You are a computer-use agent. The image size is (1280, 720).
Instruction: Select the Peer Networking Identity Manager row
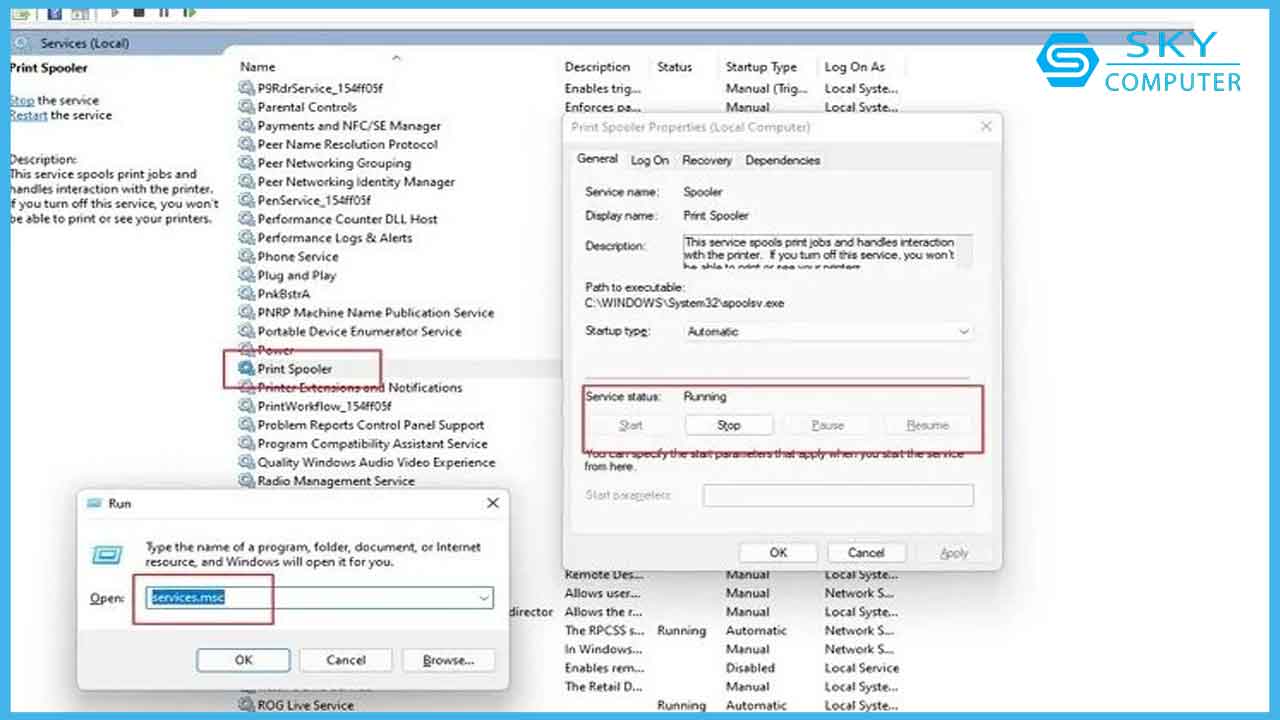[x=356, y=182]
